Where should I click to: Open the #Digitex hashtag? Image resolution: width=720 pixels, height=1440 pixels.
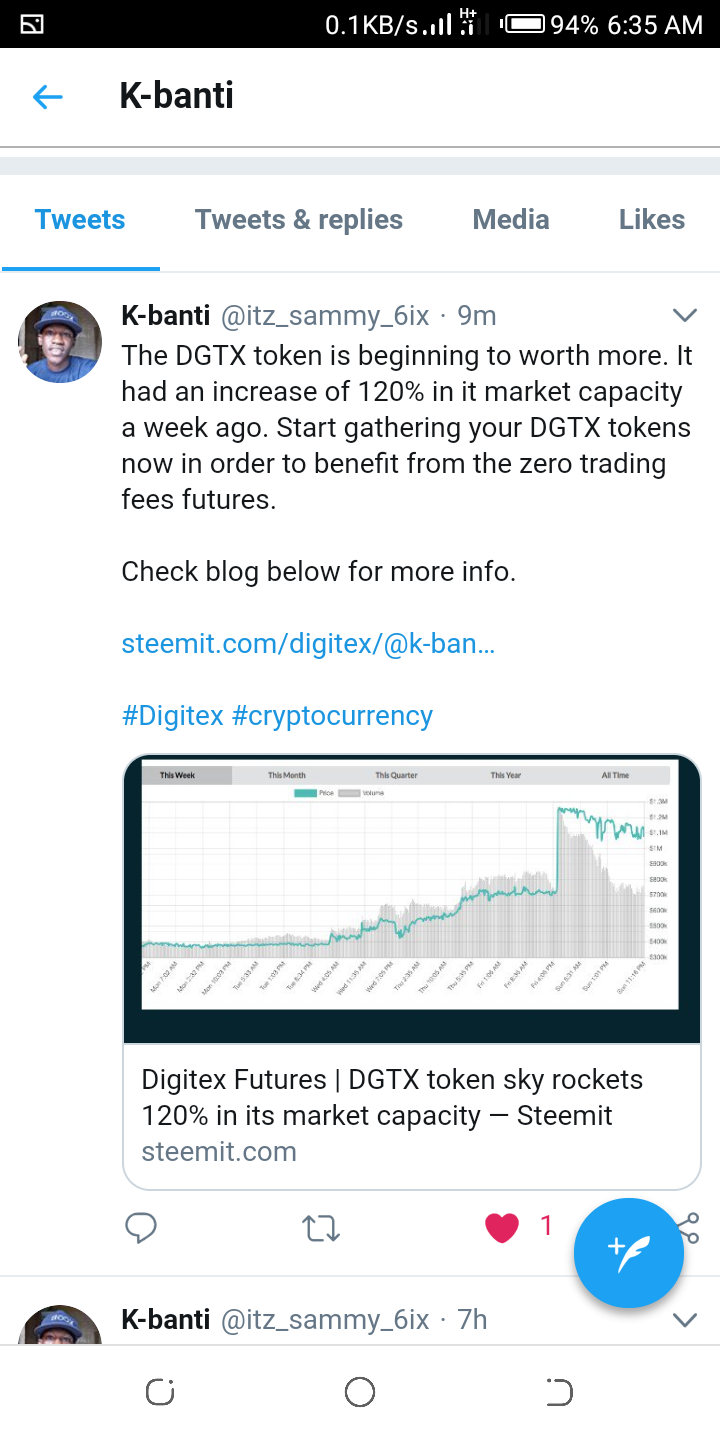(x=172, y=716)
